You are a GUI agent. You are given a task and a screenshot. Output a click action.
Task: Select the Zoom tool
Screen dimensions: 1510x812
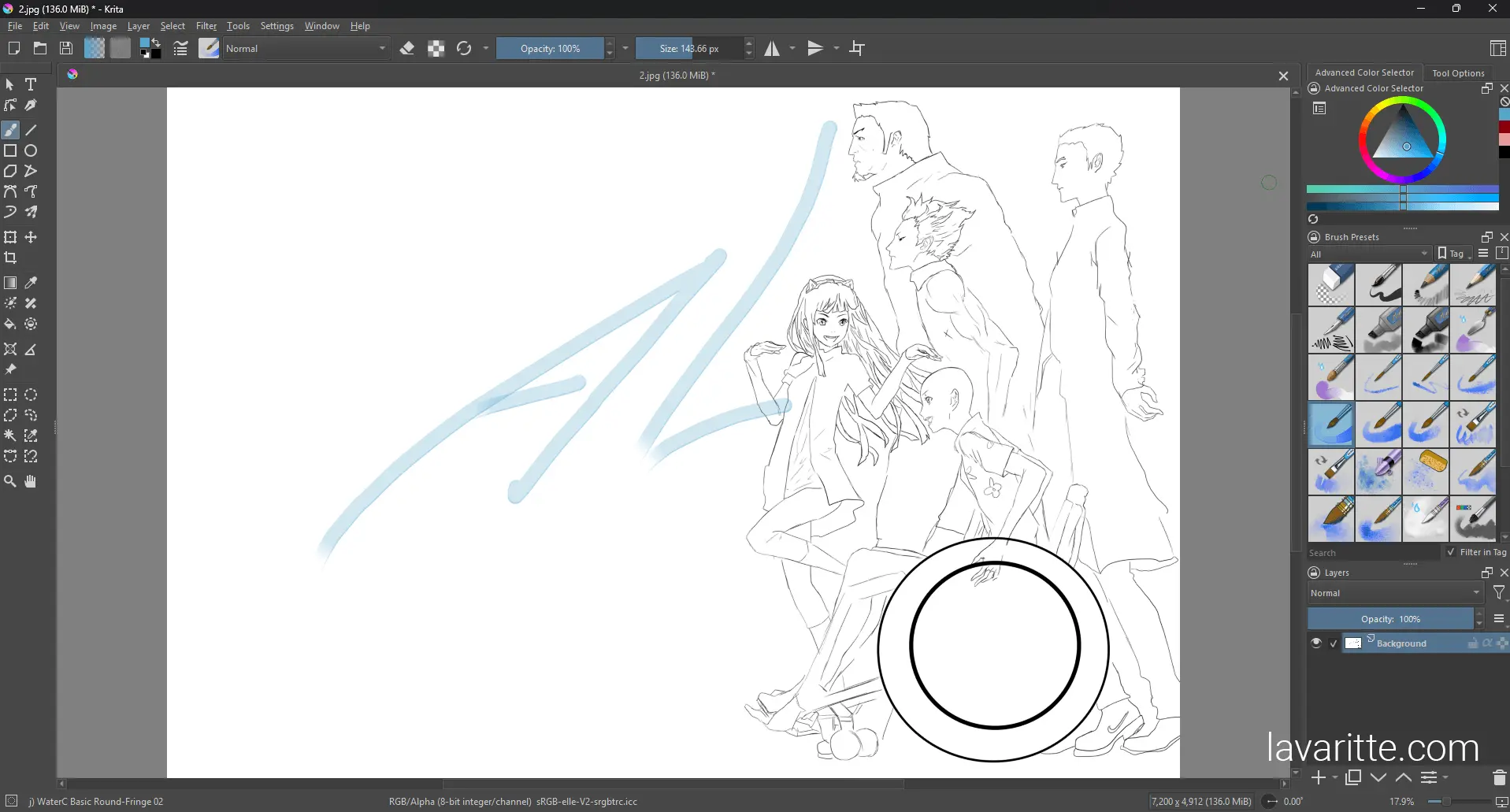10,481
